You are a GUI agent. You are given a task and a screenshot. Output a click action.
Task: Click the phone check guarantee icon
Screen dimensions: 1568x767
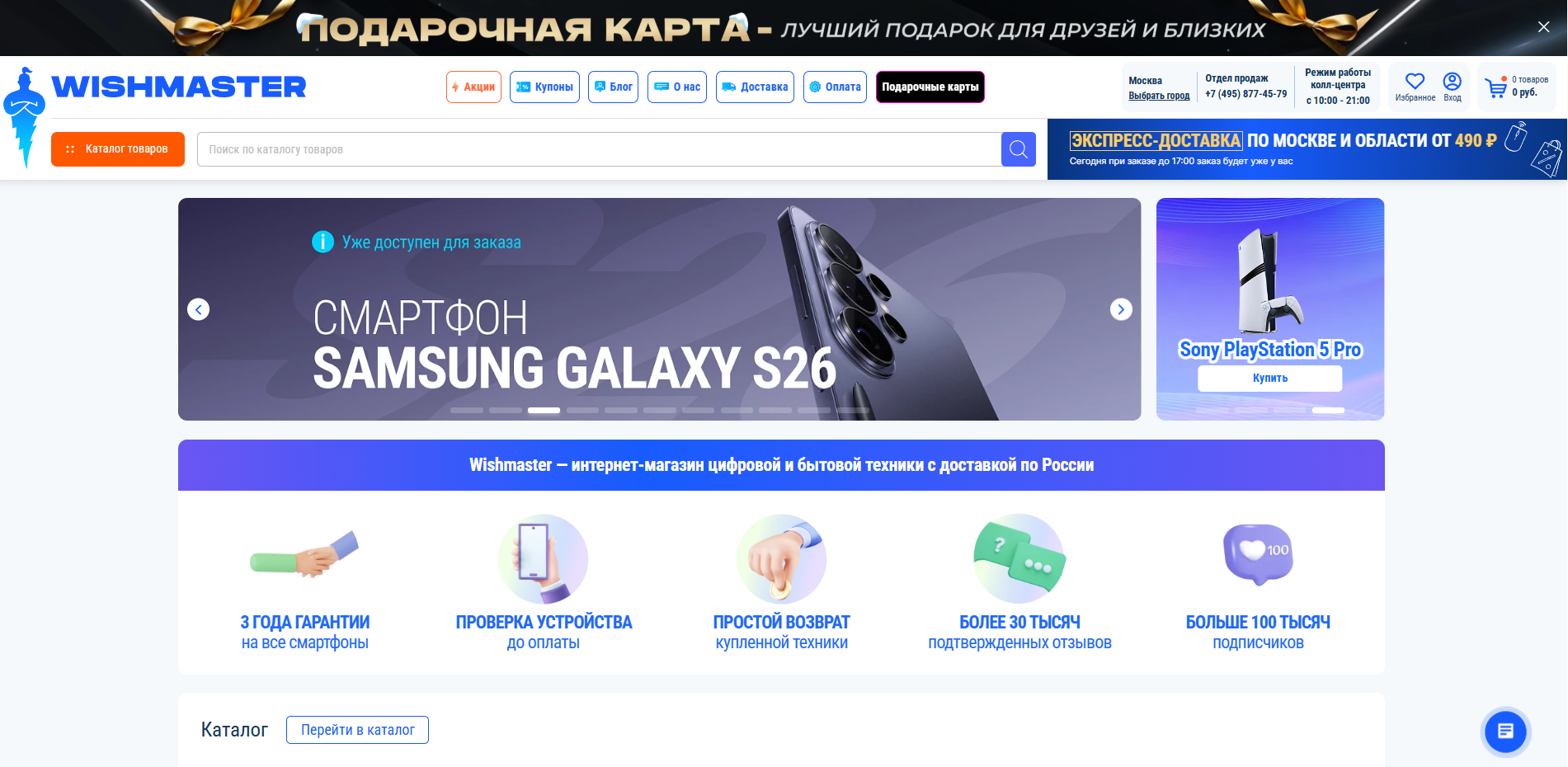pos(543,559)
